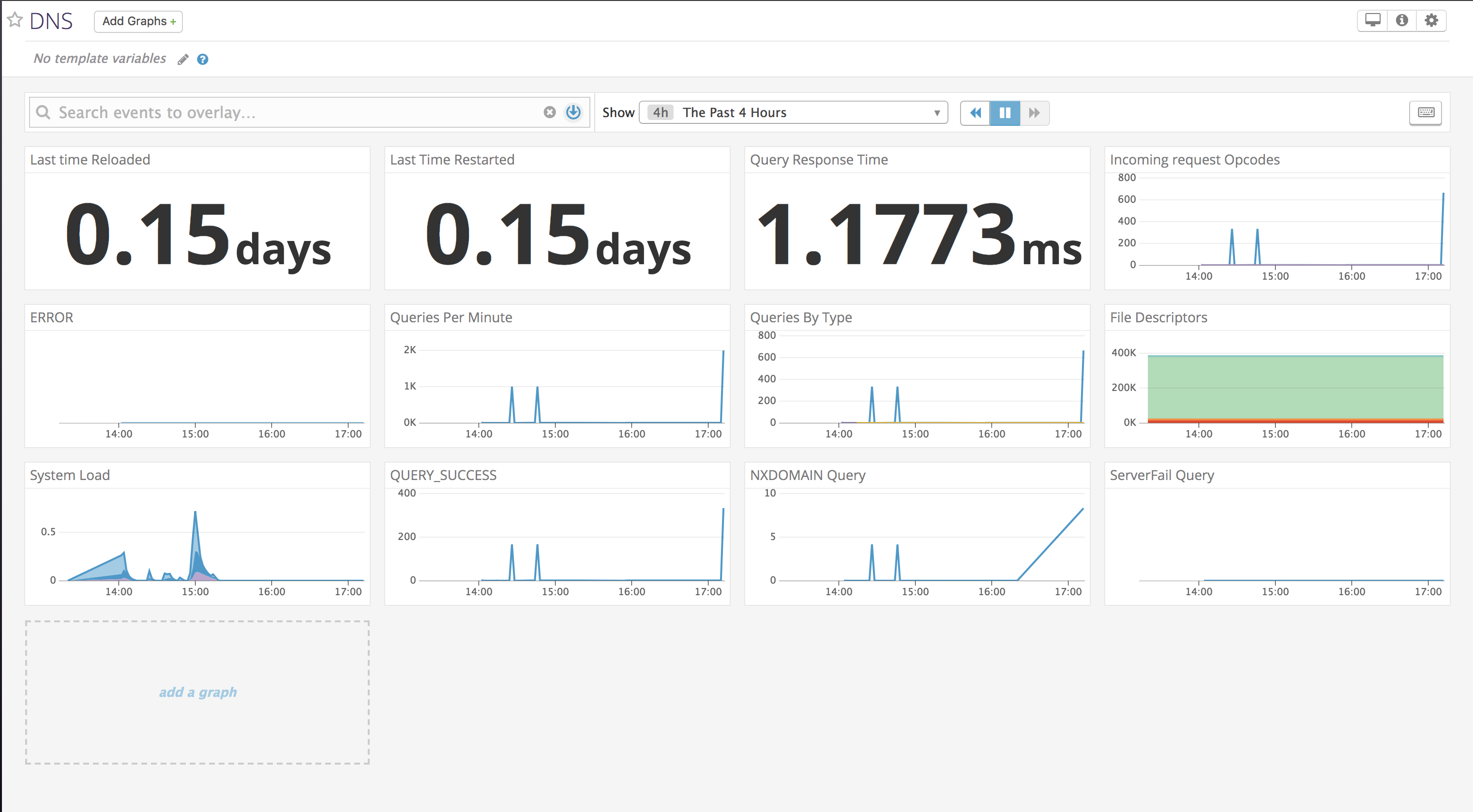Click the event overlay download icon
This screenshot has width=1473, height=812.
(573, 112)
